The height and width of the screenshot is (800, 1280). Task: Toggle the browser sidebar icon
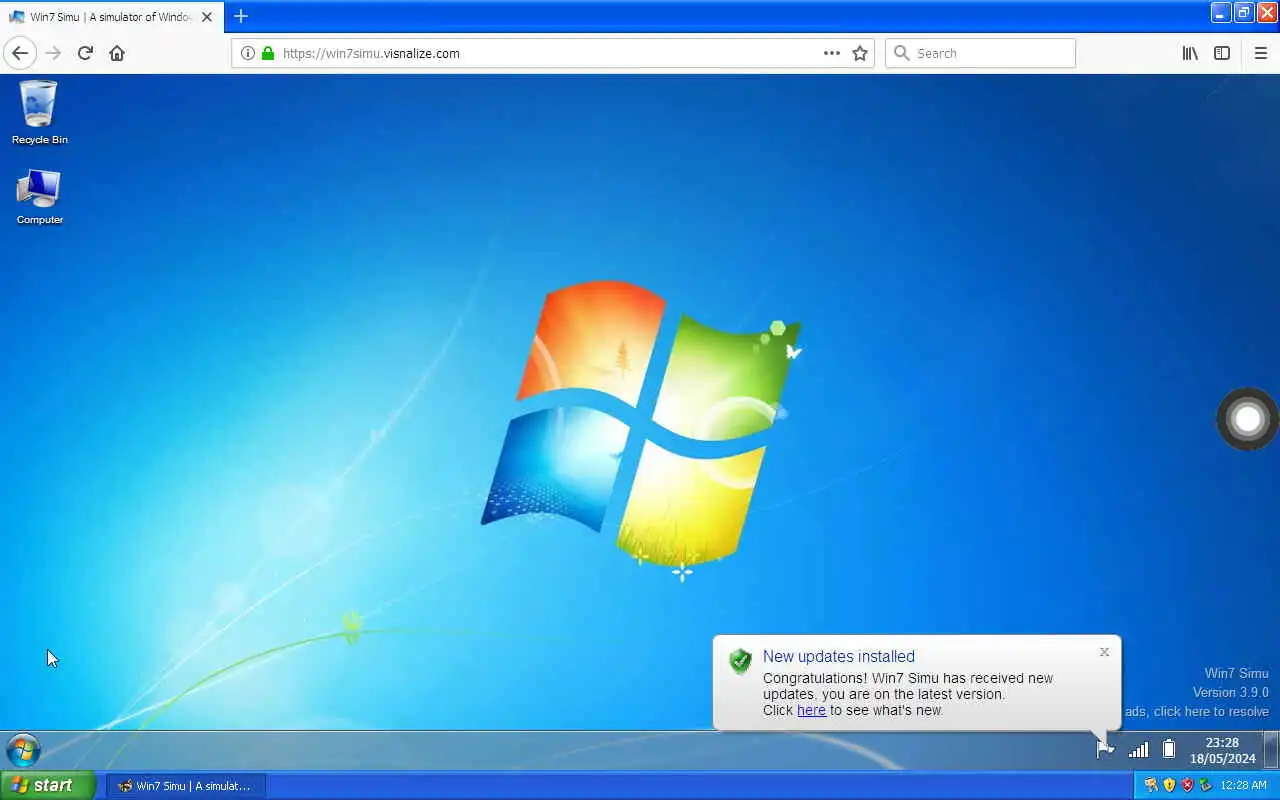tap(1222, 53)
